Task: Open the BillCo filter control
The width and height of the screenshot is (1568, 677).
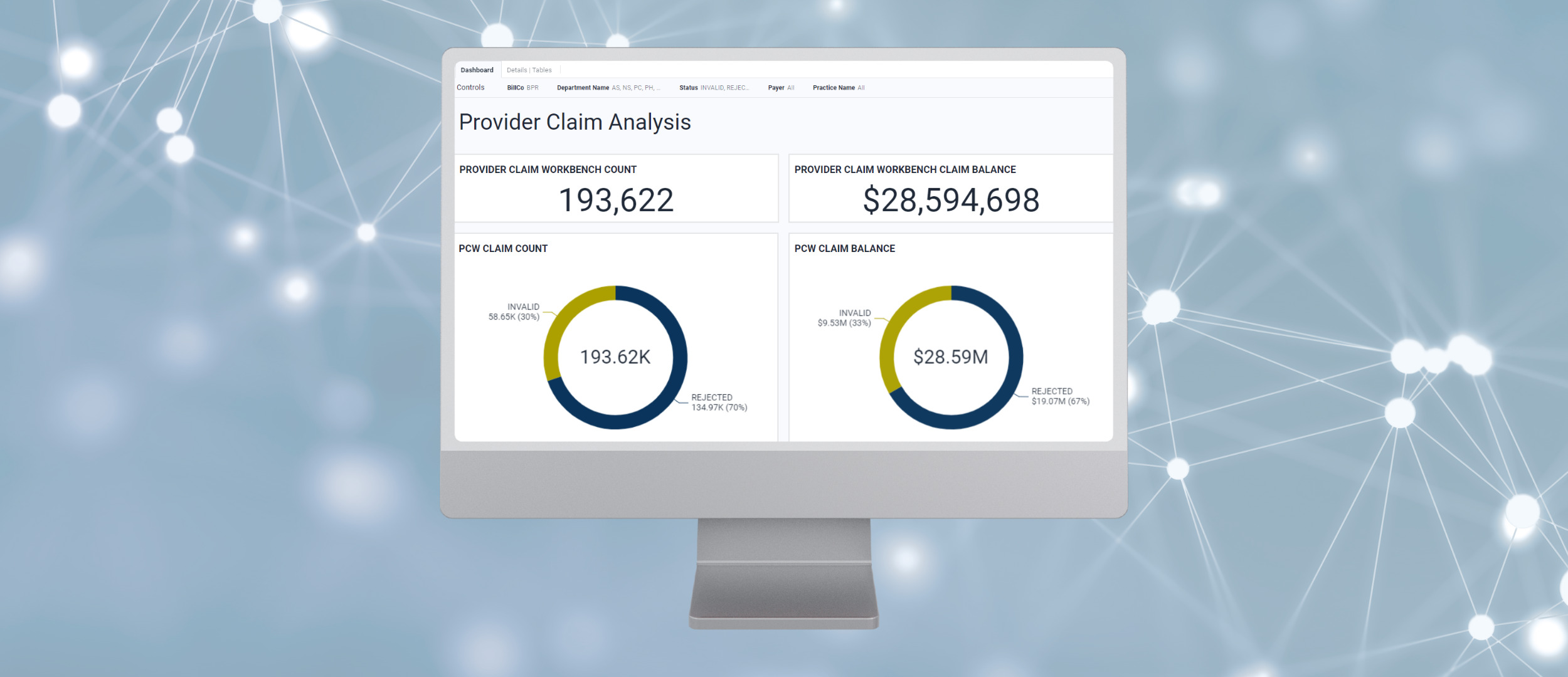Action: (522, 88)
